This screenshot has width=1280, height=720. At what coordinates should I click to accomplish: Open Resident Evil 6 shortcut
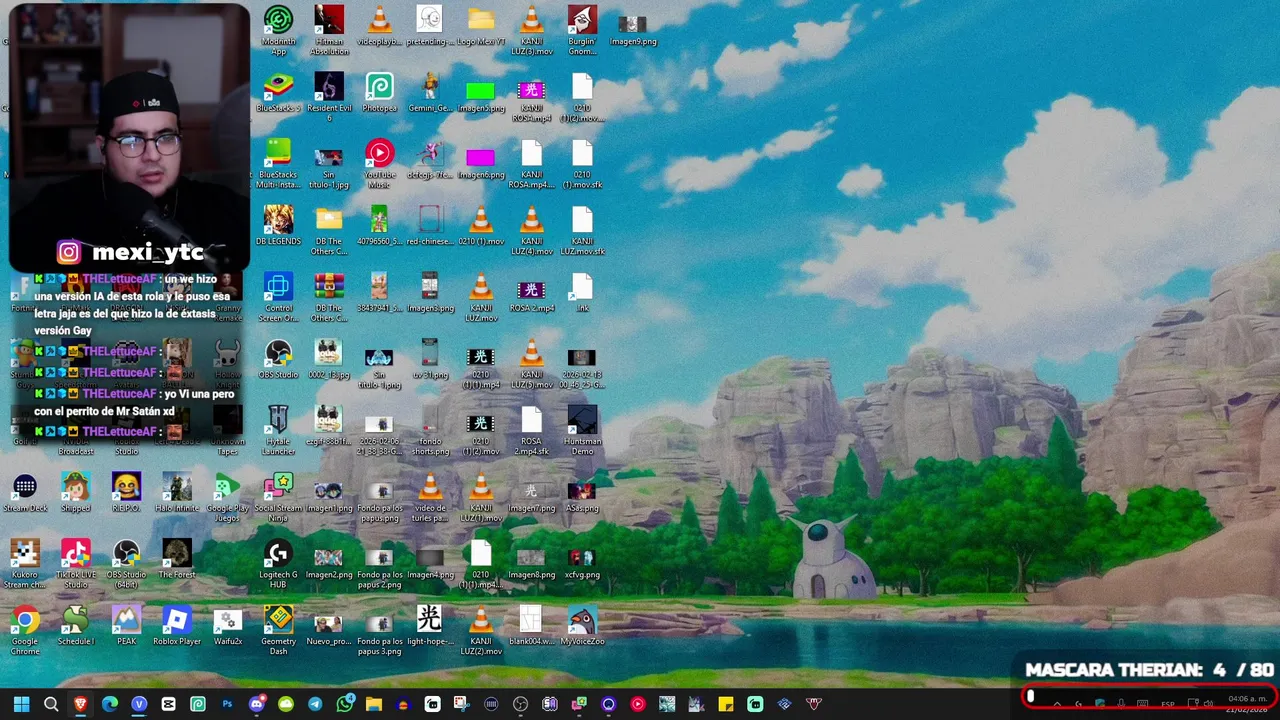[329, 97]
